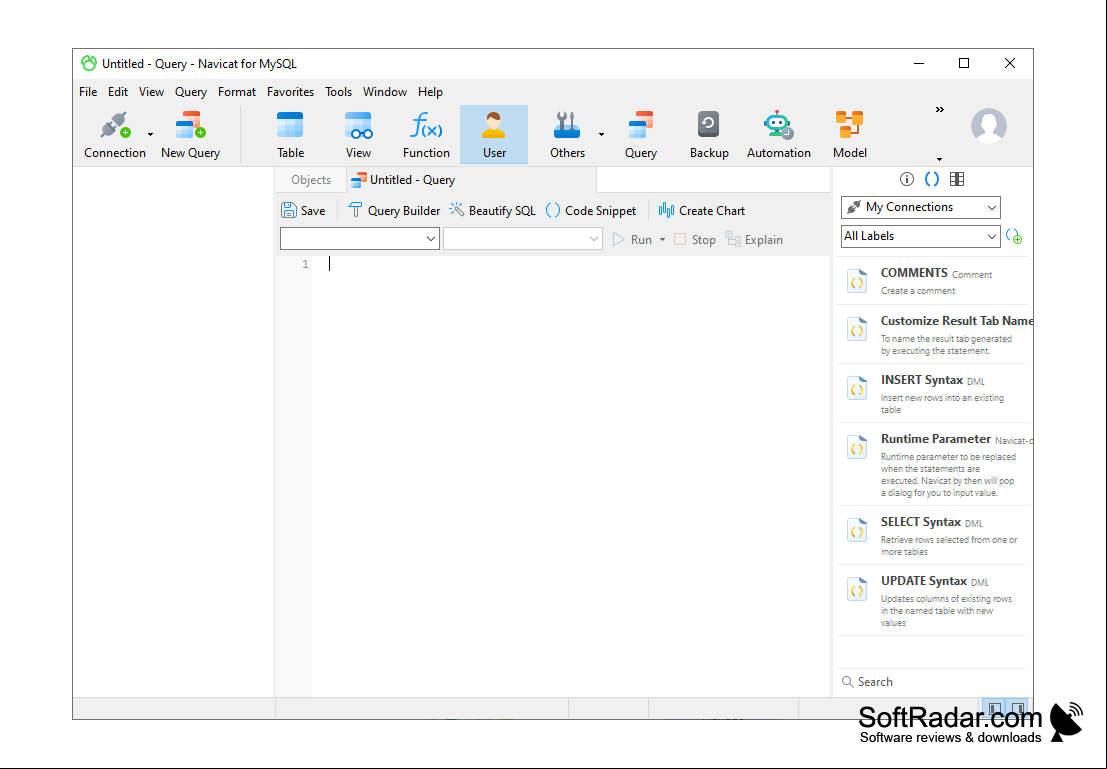
Task: Open the Table objects toolbar button
Action: 290,134
